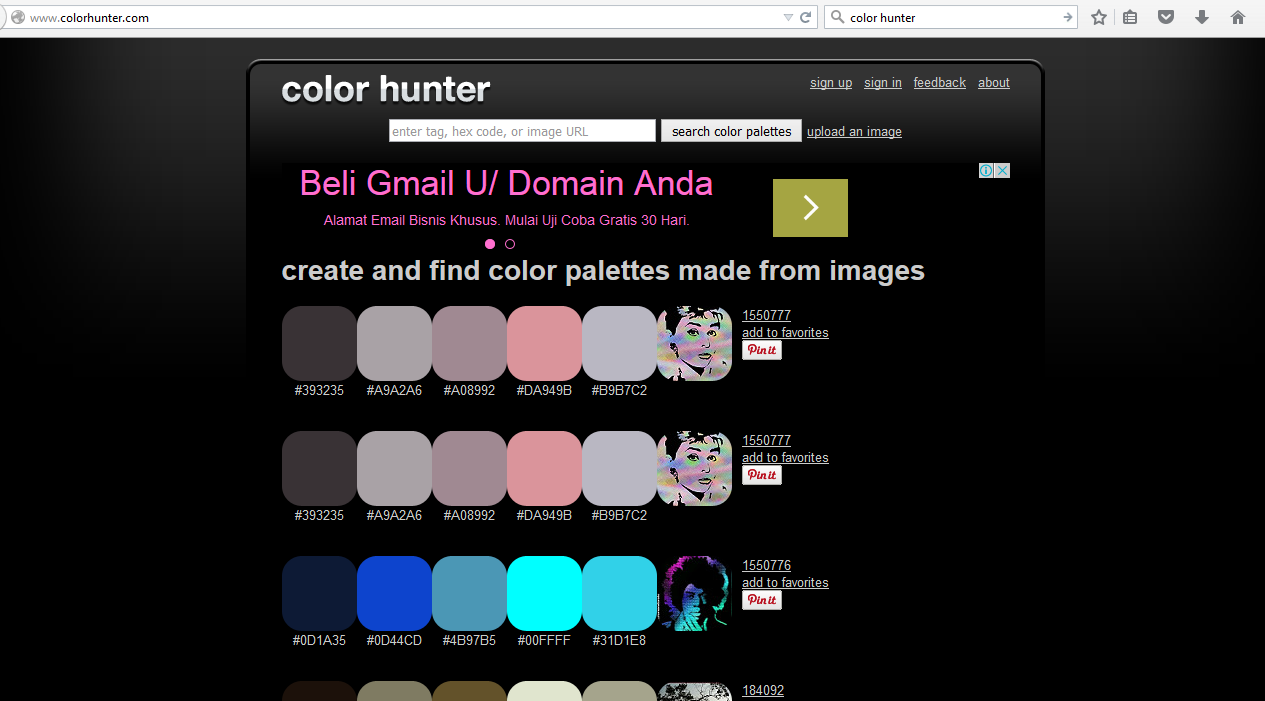Click the ad's olive arrow button
The image size is (1265, 701).
(810, 208)
